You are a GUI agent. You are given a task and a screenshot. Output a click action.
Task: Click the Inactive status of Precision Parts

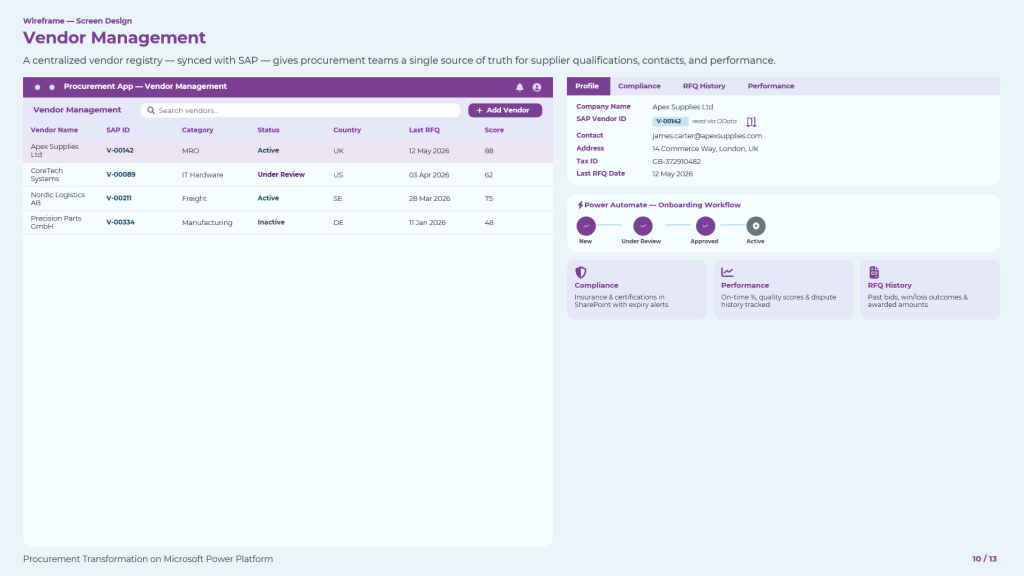pos(271,223)
